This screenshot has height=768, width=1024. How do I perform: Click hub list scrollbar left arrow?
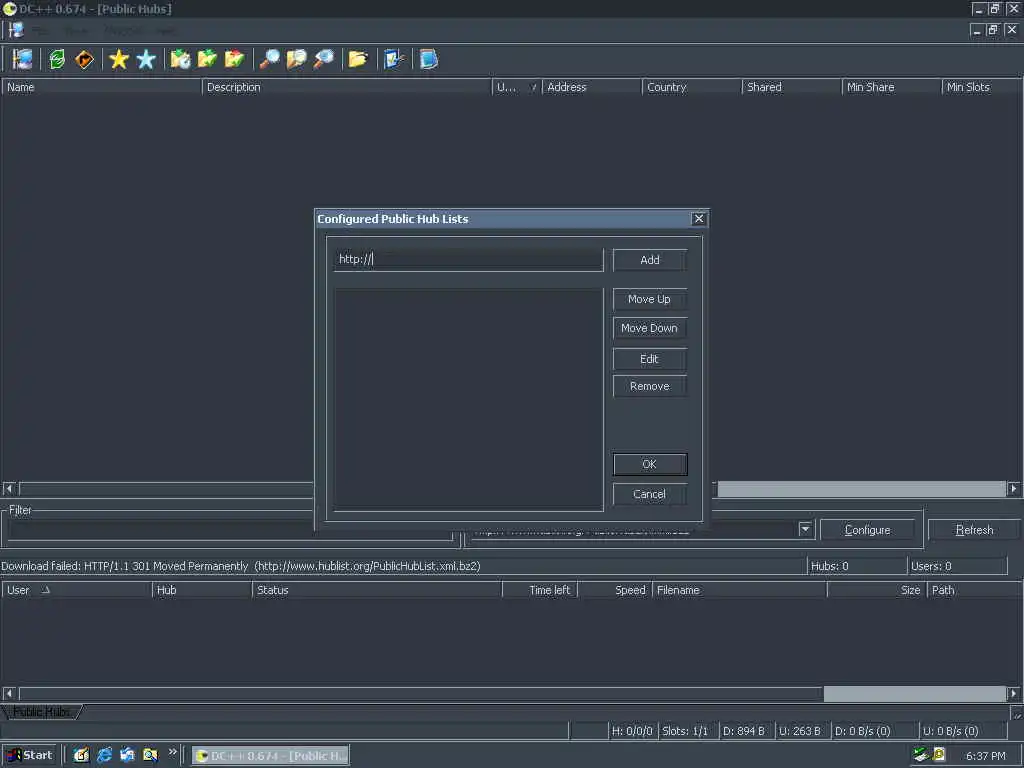[9, 488]
